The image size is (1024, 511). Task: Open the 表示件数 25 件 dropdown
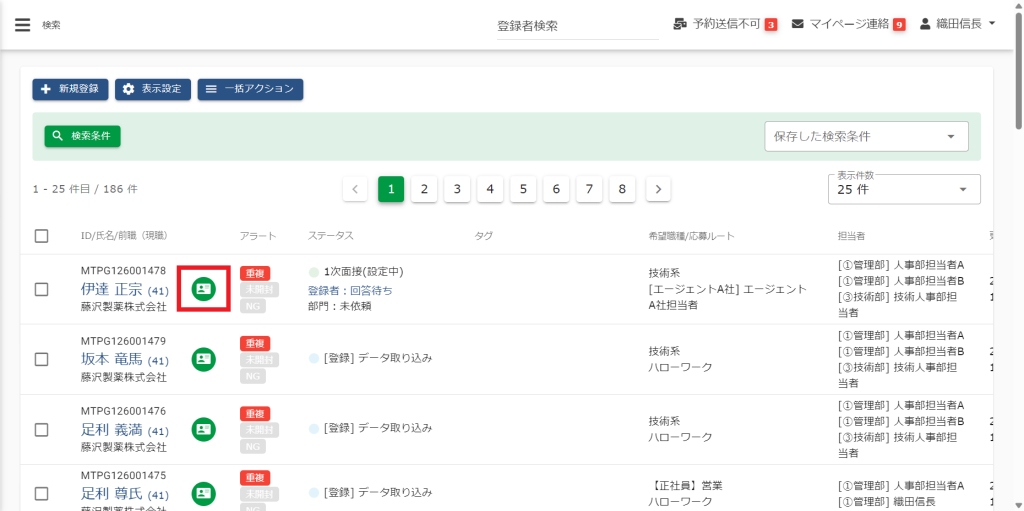(x=904, y=189)
